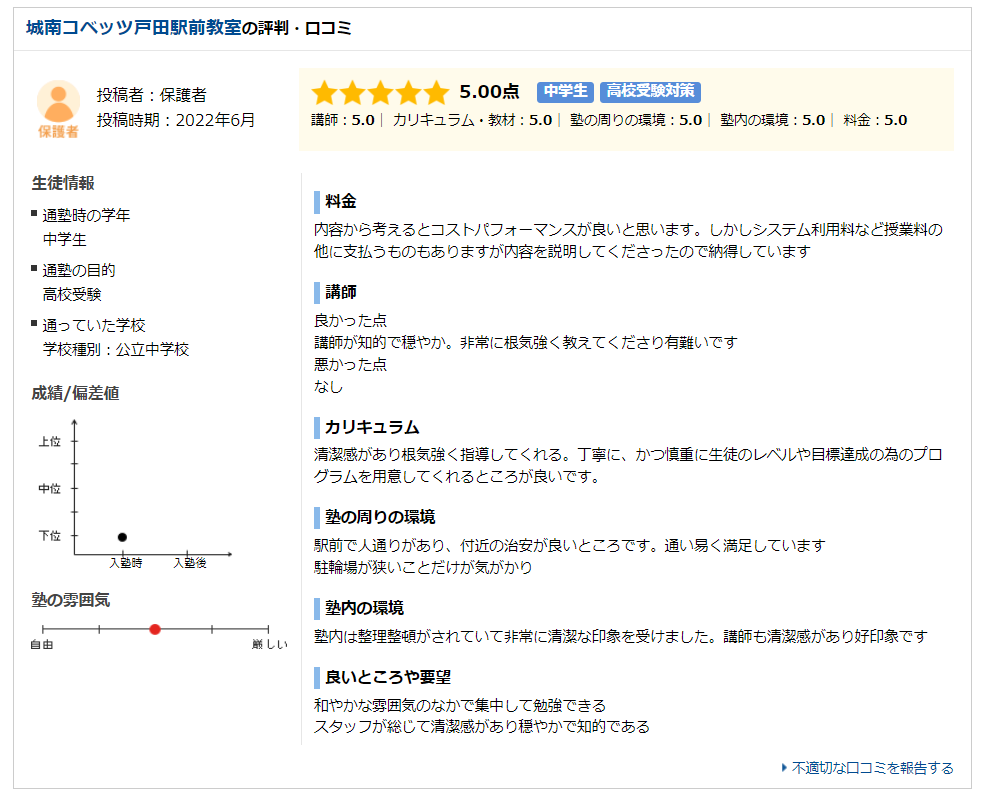Click the 中位 axis label

click(50, 488)
